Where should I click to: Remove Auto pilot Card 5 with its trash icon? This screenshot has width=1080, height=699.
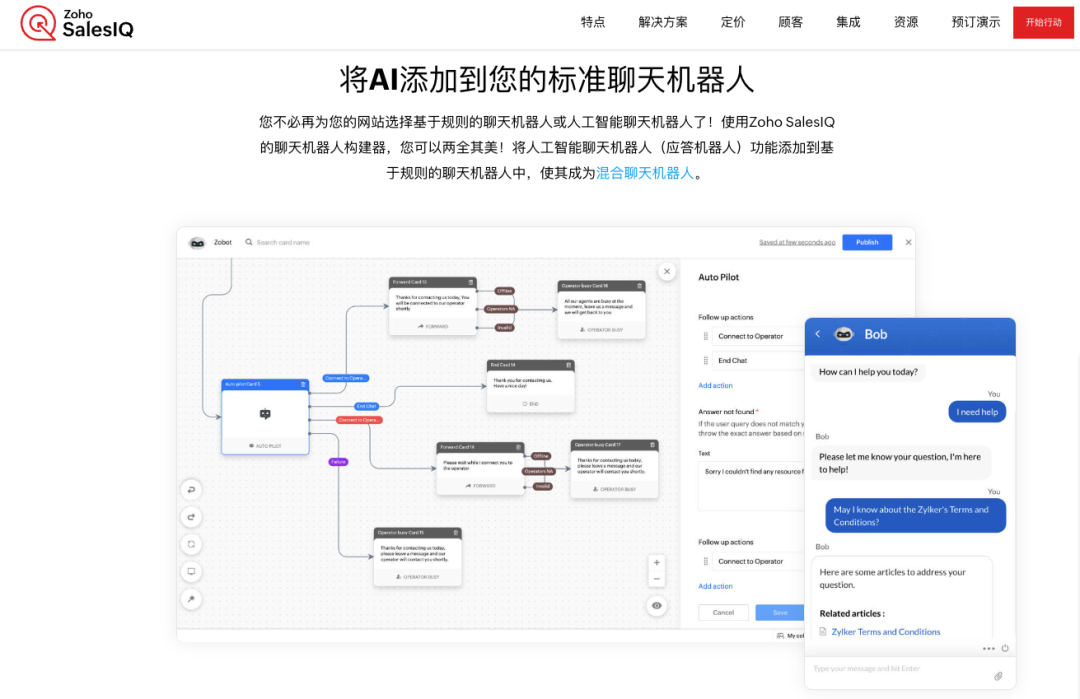[303, 384]
